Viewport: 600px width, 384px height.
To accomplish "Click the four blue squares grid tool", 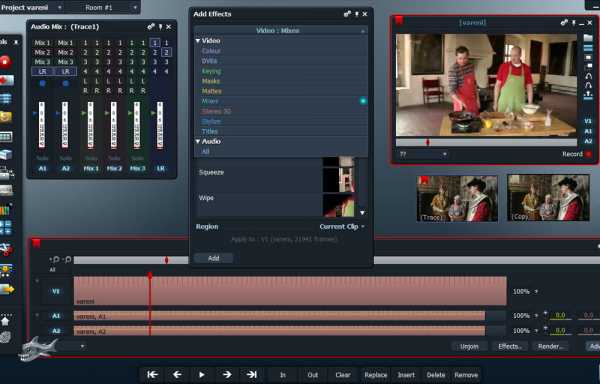I will pyautogui.click(x=5, y=228).
